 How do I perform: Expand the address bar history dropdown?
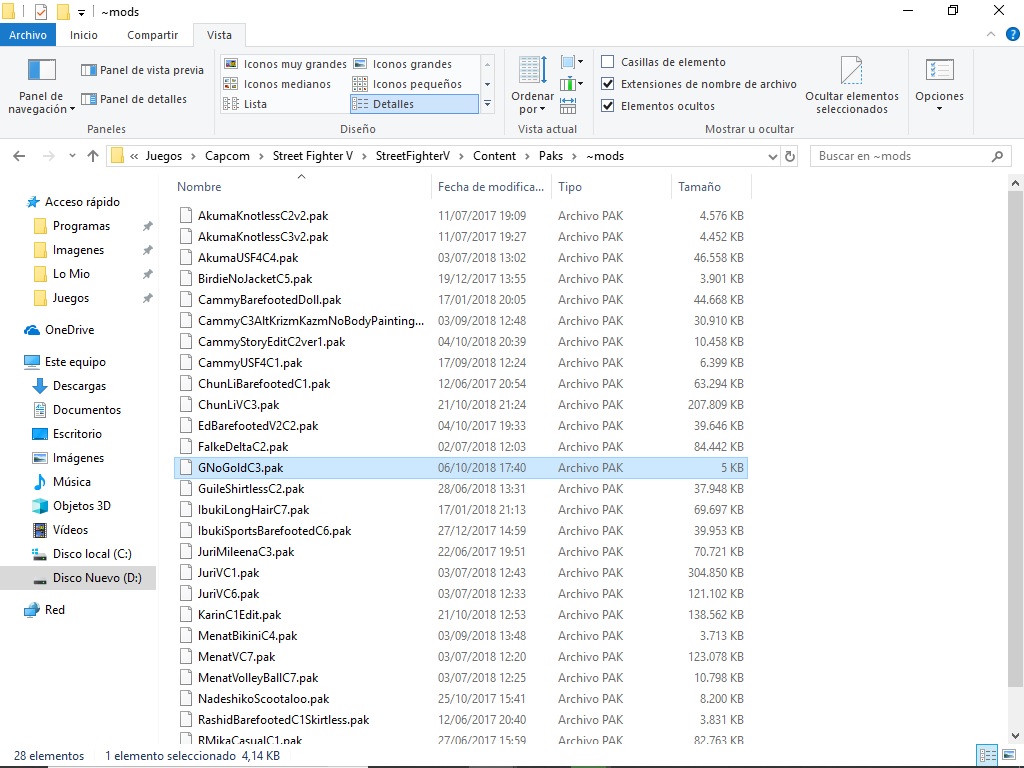pos(771,155)
